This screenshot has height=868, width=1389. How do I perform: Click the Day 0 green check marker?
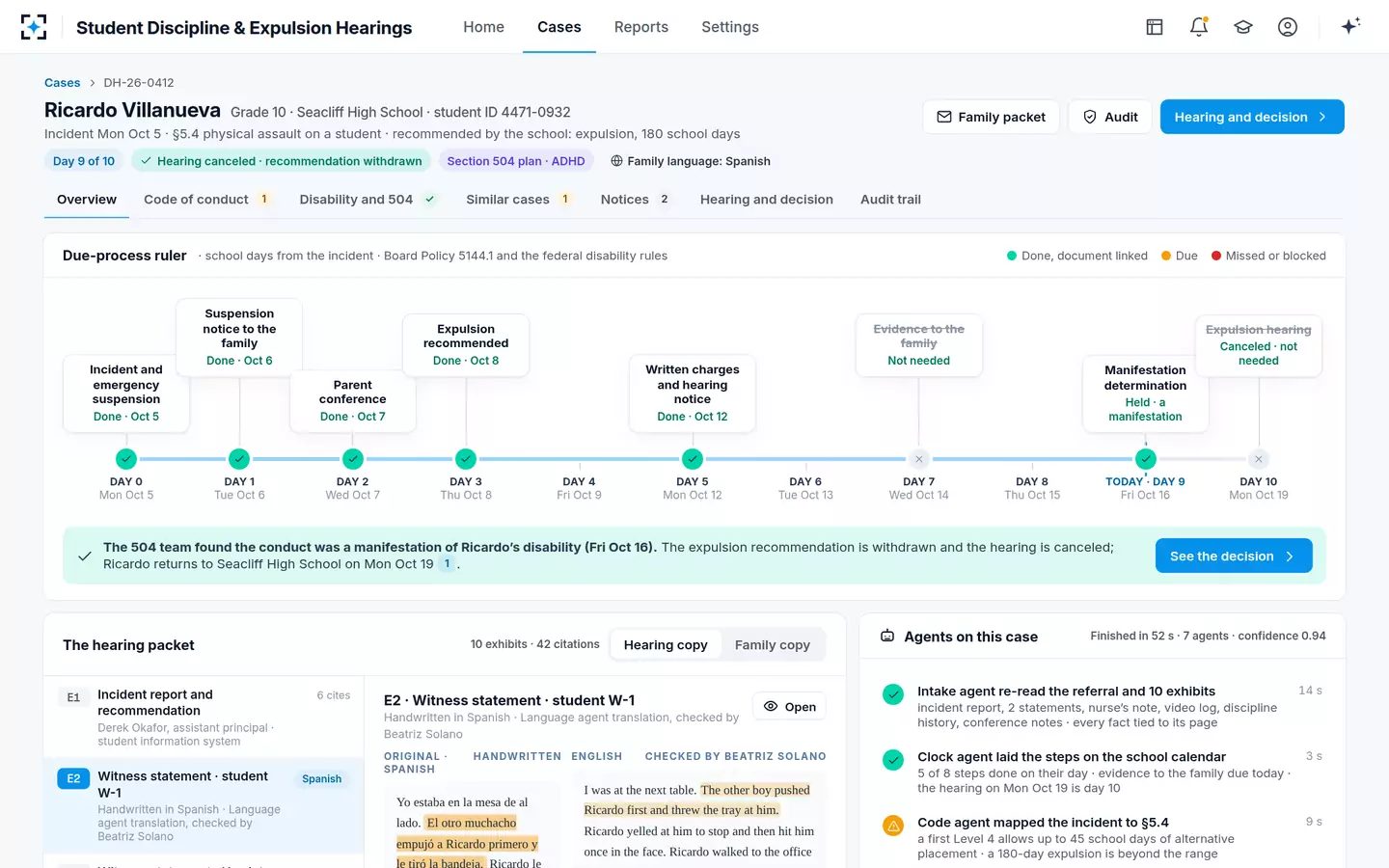[126, 459]
